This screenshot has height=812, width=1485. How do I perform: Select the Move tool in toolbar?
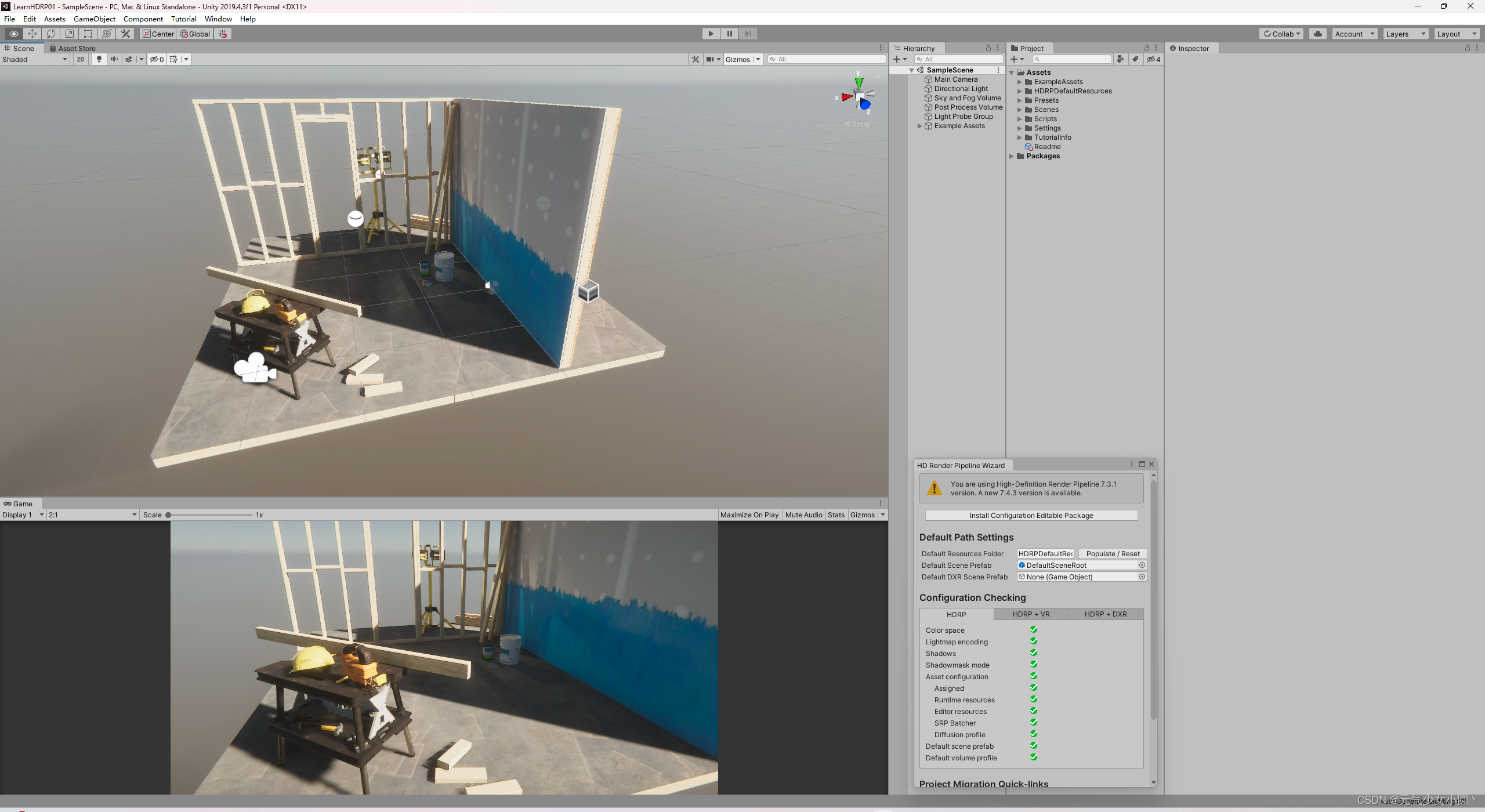(x=32, y=34)
